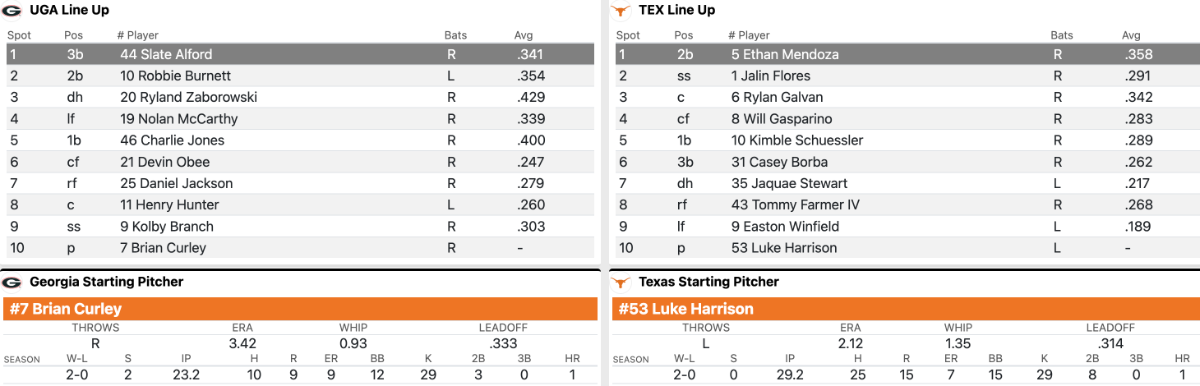Screen dimensions: 1200x386
Task: Click the Avg column header in UGA lineup
Action: click(x=524, y=35)
